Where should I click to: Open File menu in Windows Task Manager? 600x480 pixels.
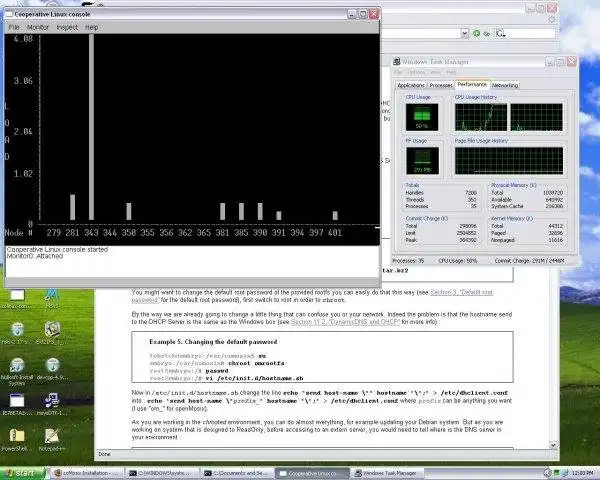[x=398, y=72]
